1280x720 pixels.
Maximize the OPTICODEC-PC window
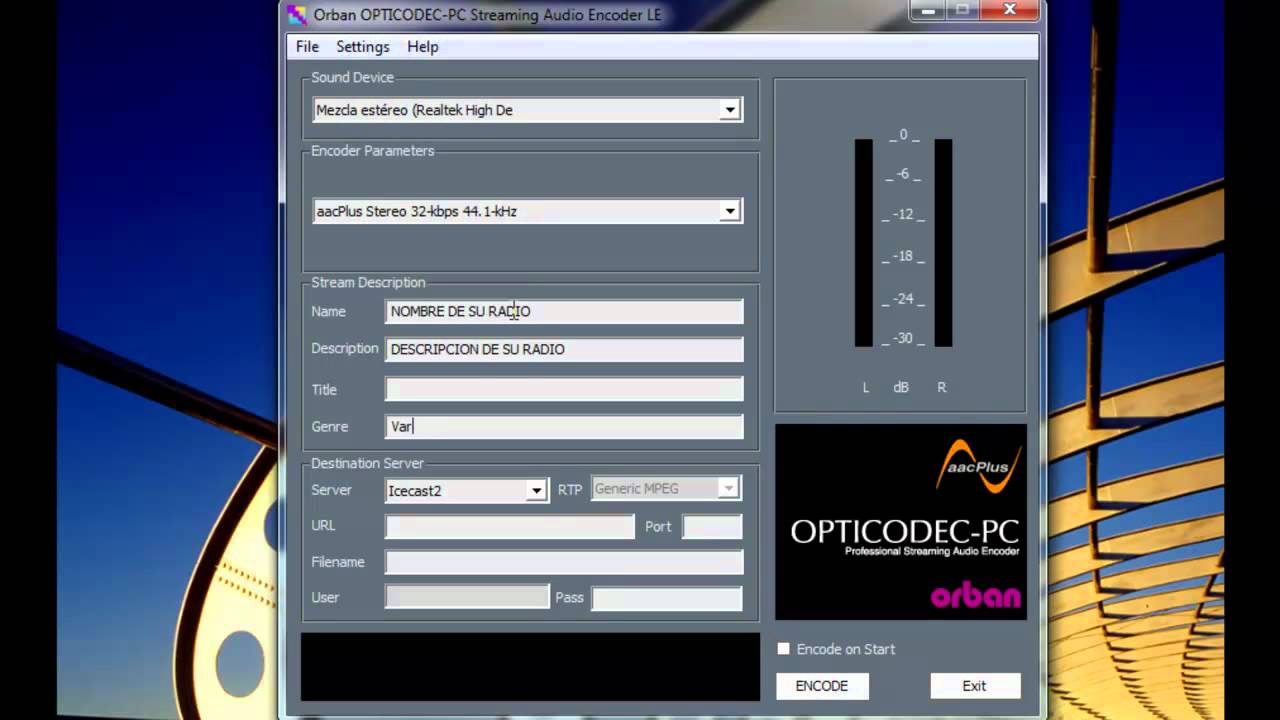click(x=962, y=10)
